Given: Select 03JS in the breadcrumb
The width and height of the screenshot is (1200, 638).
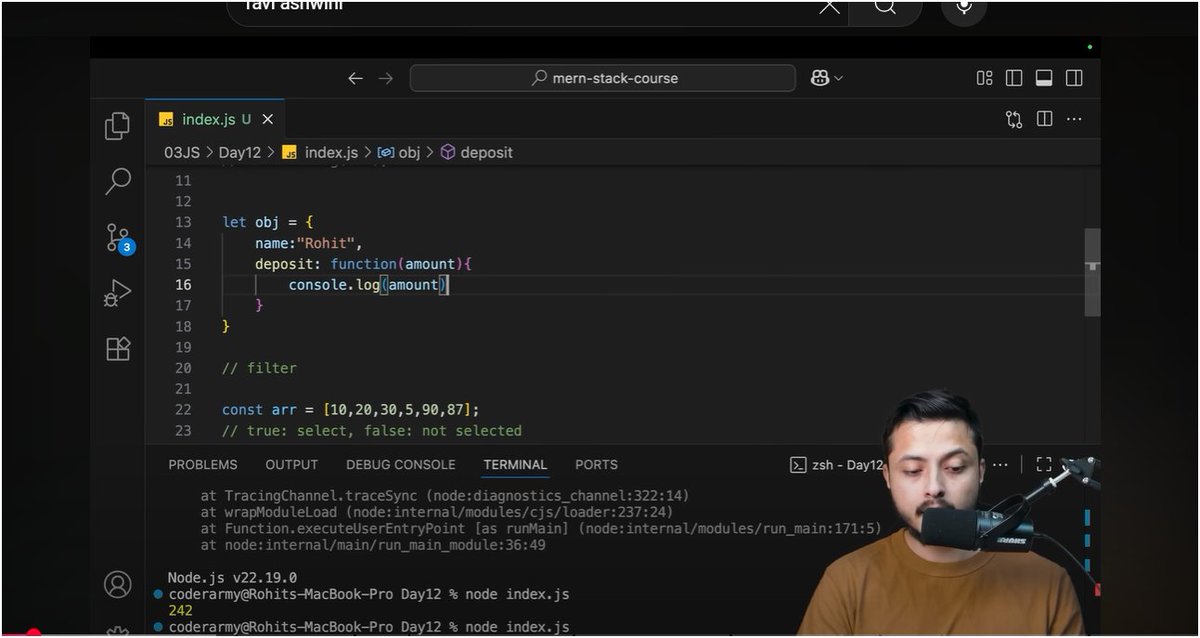Looking at the screenshot, I should point(182,152).
